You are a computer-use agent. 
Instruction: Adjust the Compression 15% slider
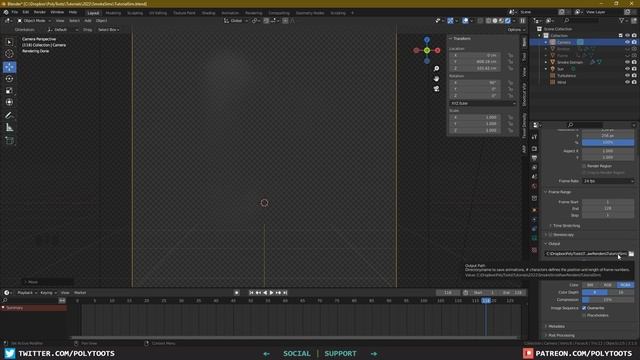click(608, 300)
